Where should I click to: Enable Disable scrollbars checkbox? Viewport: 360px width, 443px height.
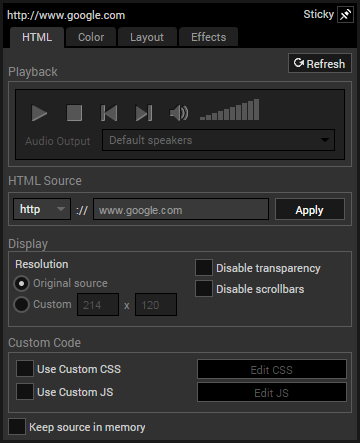(204, 289)
